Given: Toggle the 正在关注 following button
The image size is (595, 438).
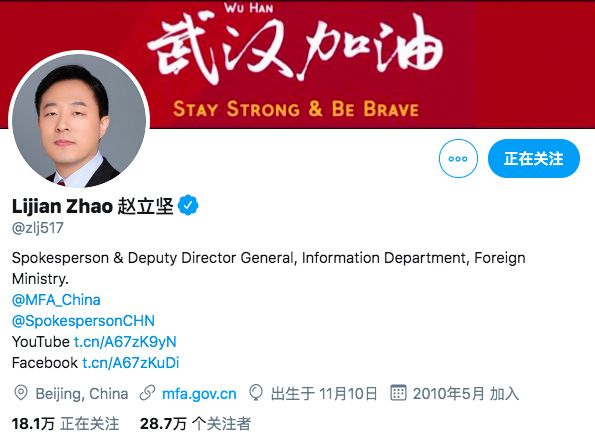Looking at the screenshot, I should click(534, 159).
